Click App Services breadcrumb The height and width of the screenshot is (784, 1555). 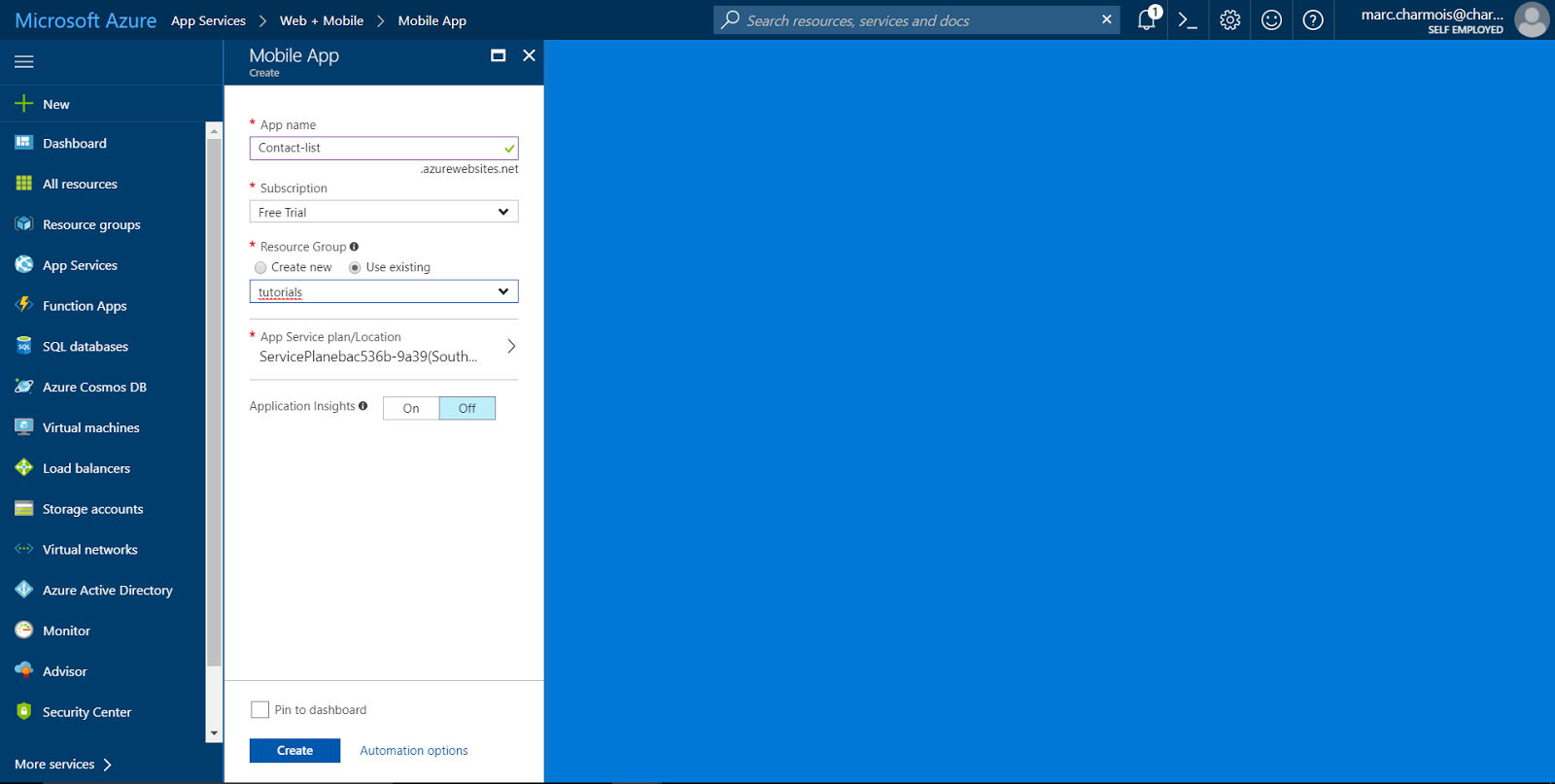208,20
